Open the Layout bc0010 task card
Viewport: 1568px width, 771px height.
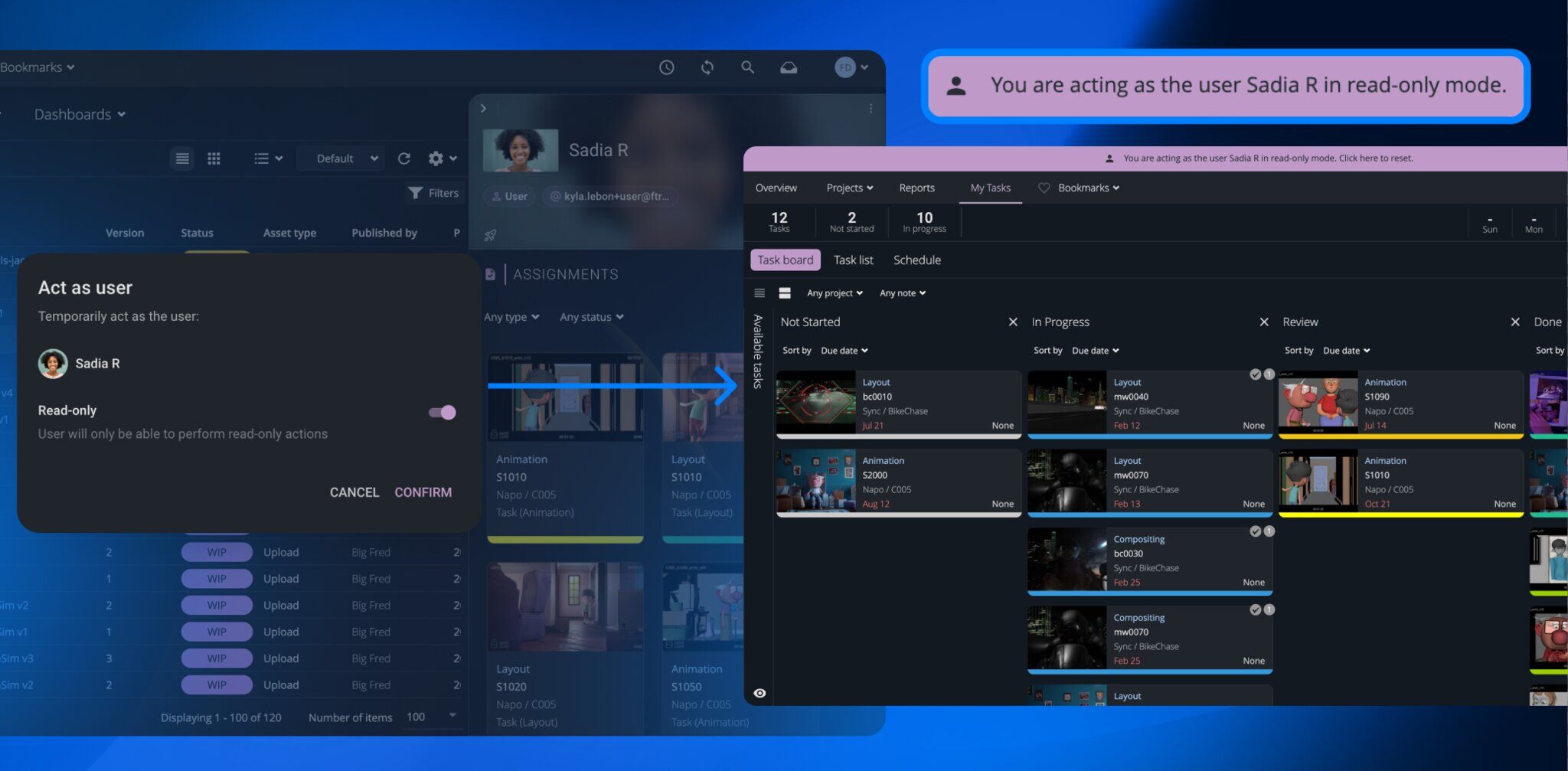[899, 404]
